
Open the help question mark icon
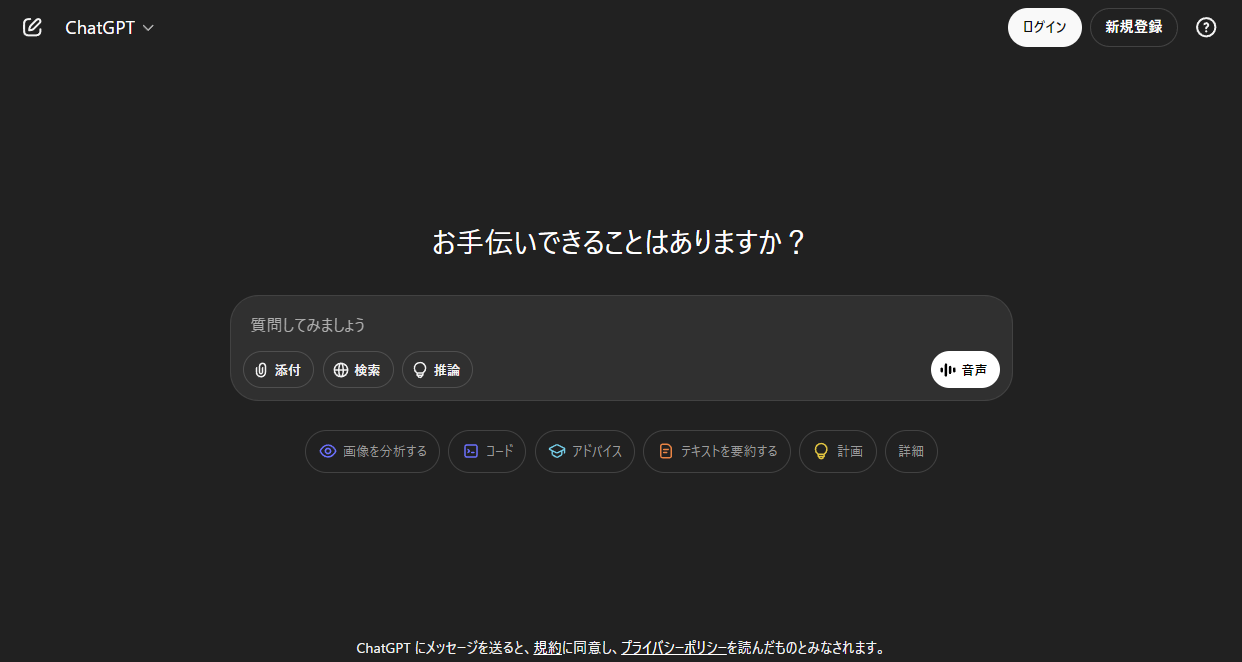coord(1206,27)
